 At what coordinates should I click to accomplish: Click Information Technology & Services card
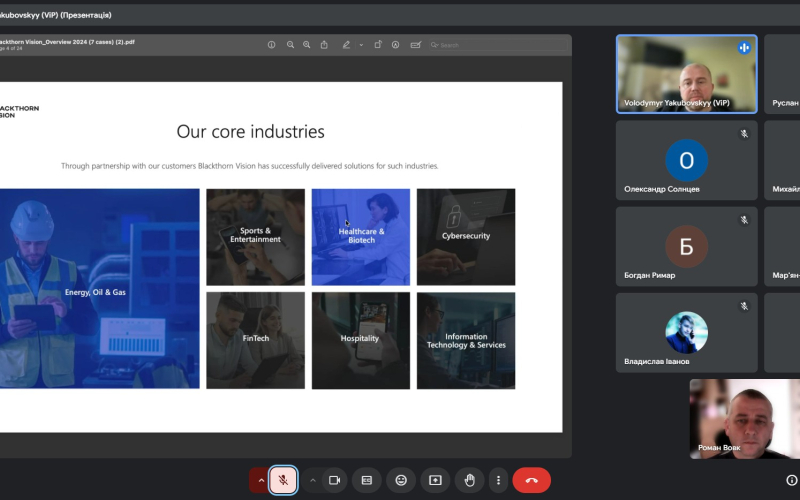tap(466, 340)
